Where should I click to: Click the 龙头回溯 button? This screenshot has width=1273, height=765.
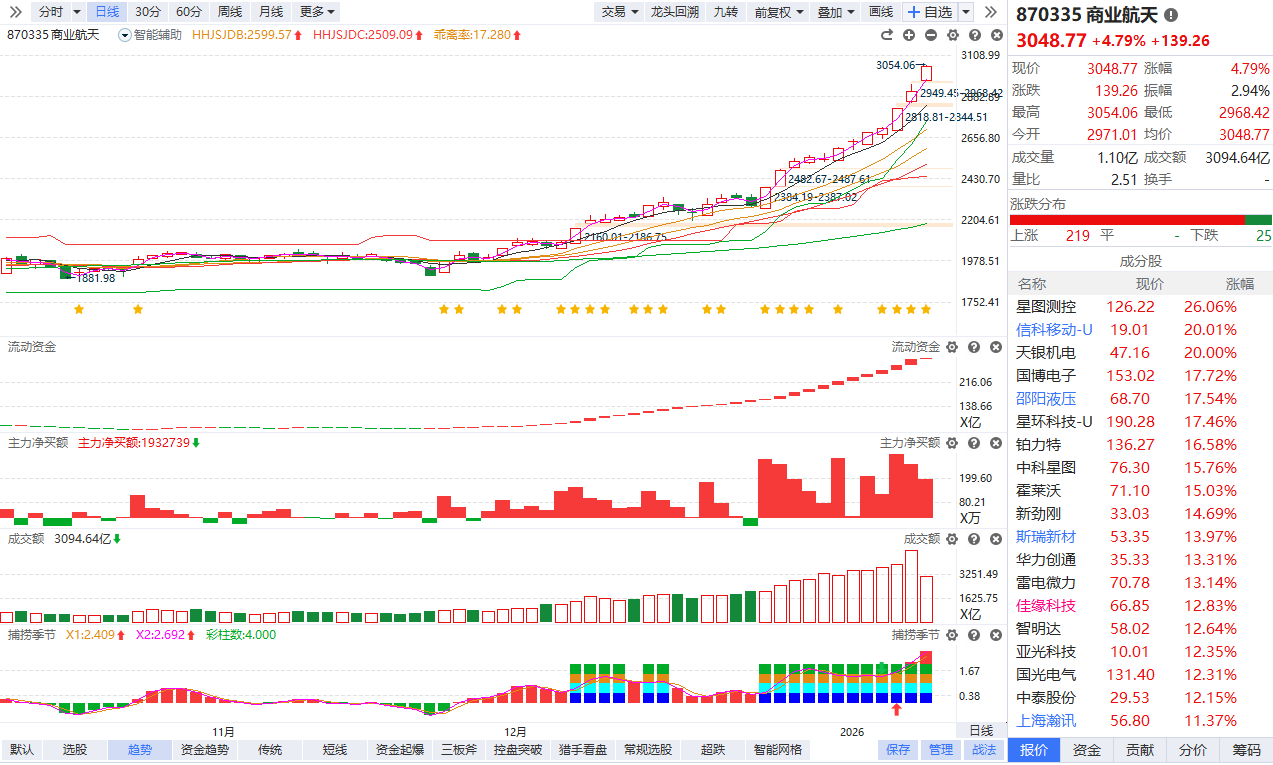point(674,12)
